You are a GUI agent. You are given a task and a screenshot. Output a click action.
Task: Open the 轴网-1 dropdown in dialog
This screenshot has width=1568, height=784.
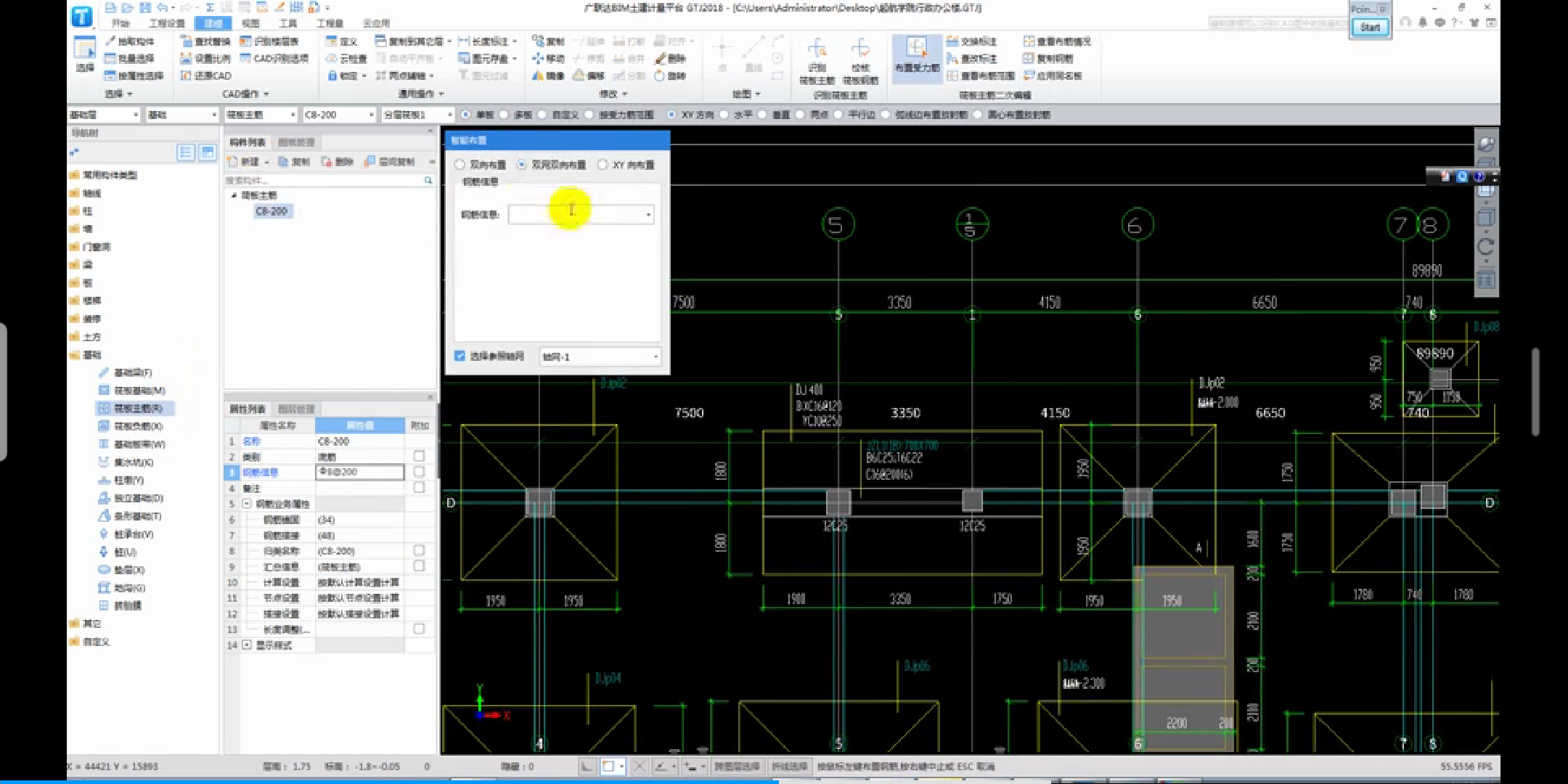tap(600, 356)
